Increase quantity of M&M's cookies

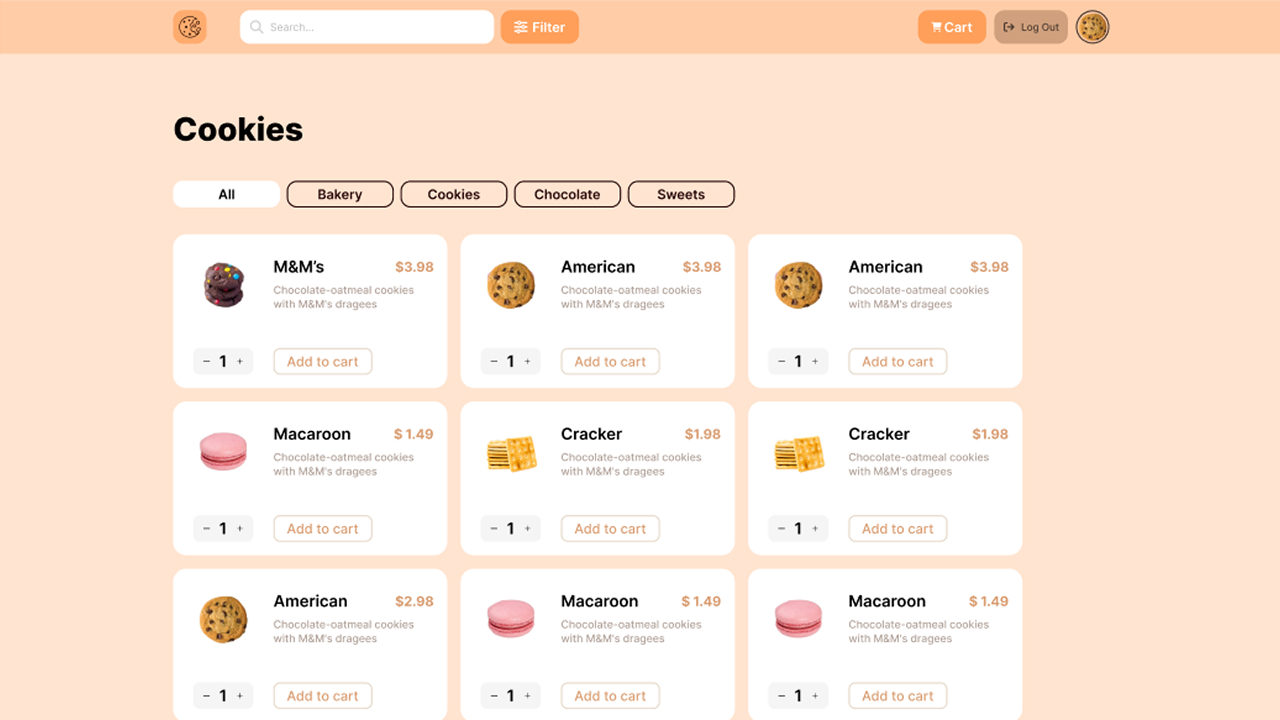point(239,361)
